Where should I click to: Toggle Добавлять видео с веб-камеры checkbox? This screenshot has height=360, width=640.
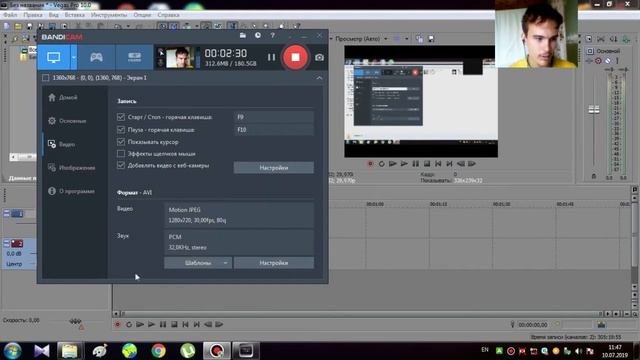click(x=121, y=165)
